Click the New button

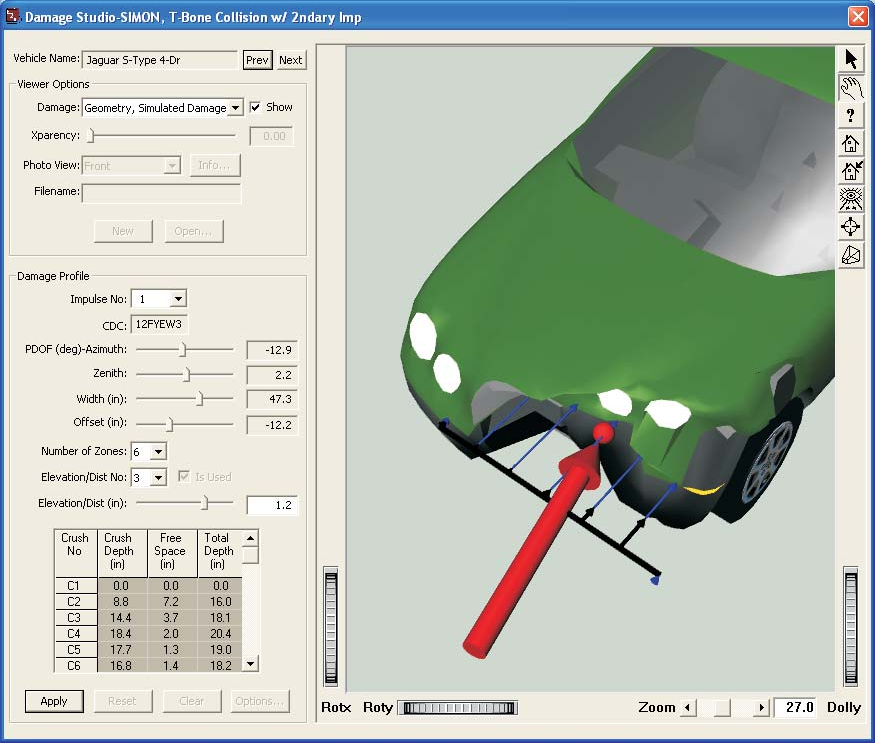(123, 231)
